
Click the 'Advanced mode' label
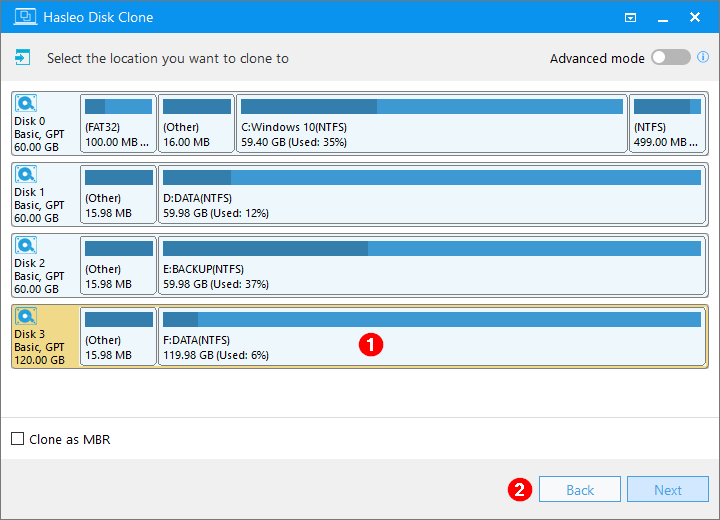[597, 59]
